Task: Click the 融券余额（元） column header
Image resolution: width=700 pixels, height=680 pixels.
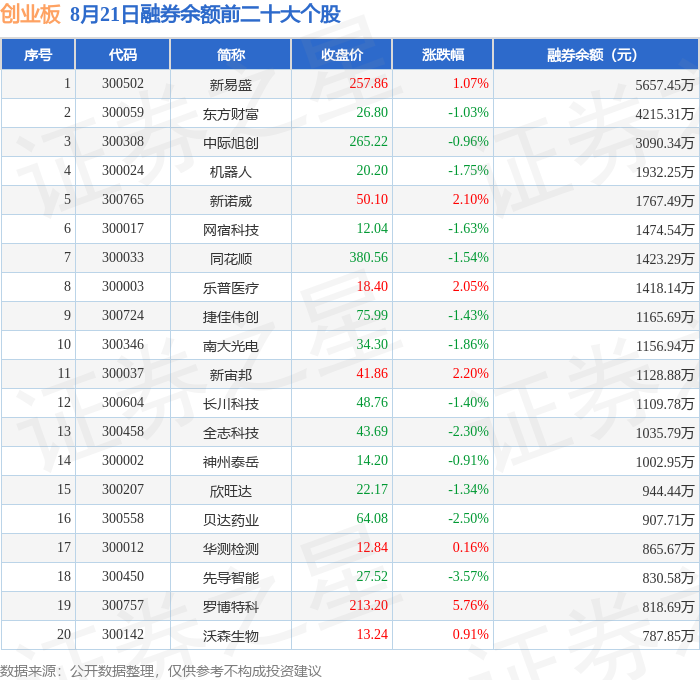Action: pos(596,54)
